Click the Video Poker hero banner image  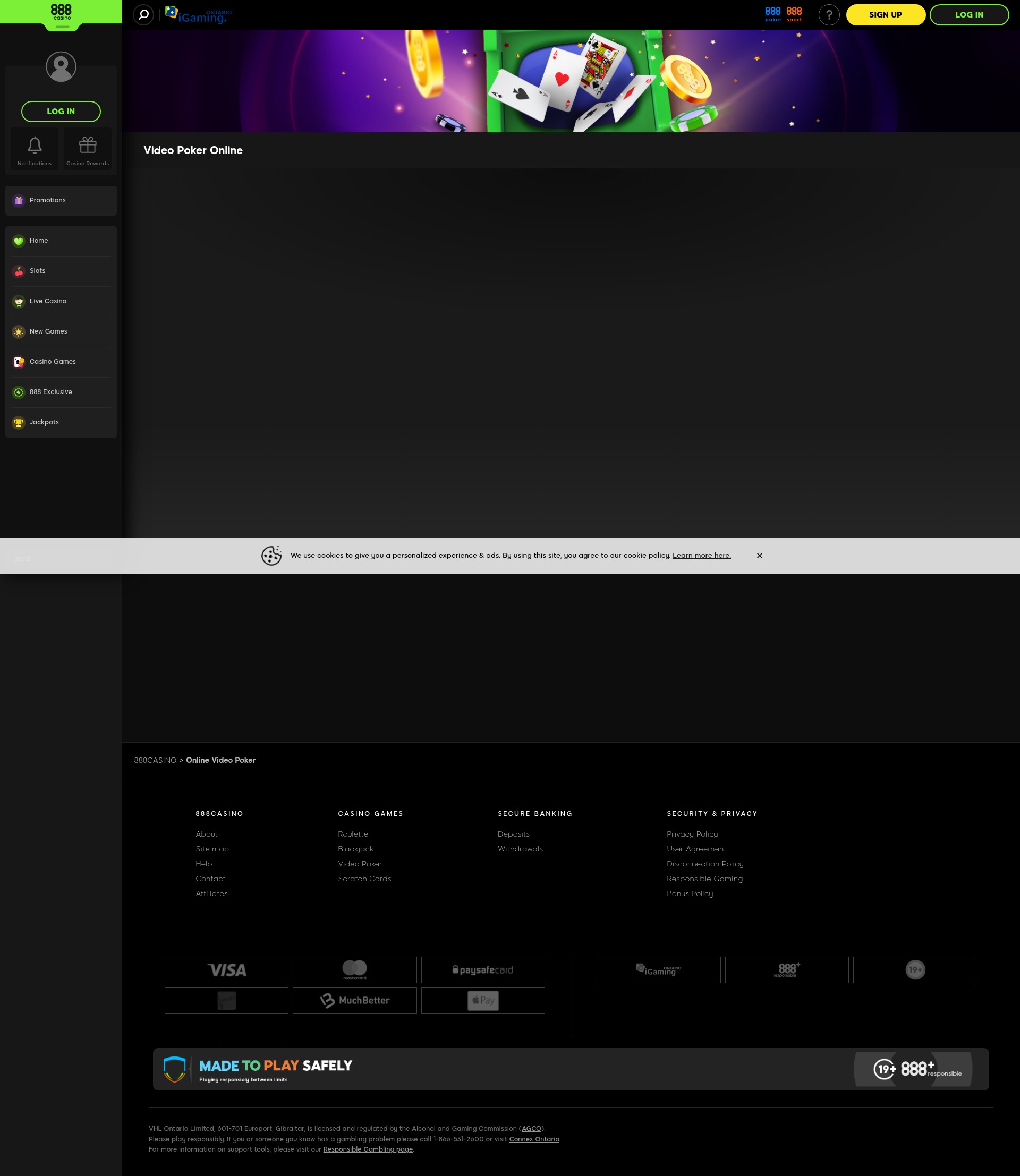coord(571,81)
